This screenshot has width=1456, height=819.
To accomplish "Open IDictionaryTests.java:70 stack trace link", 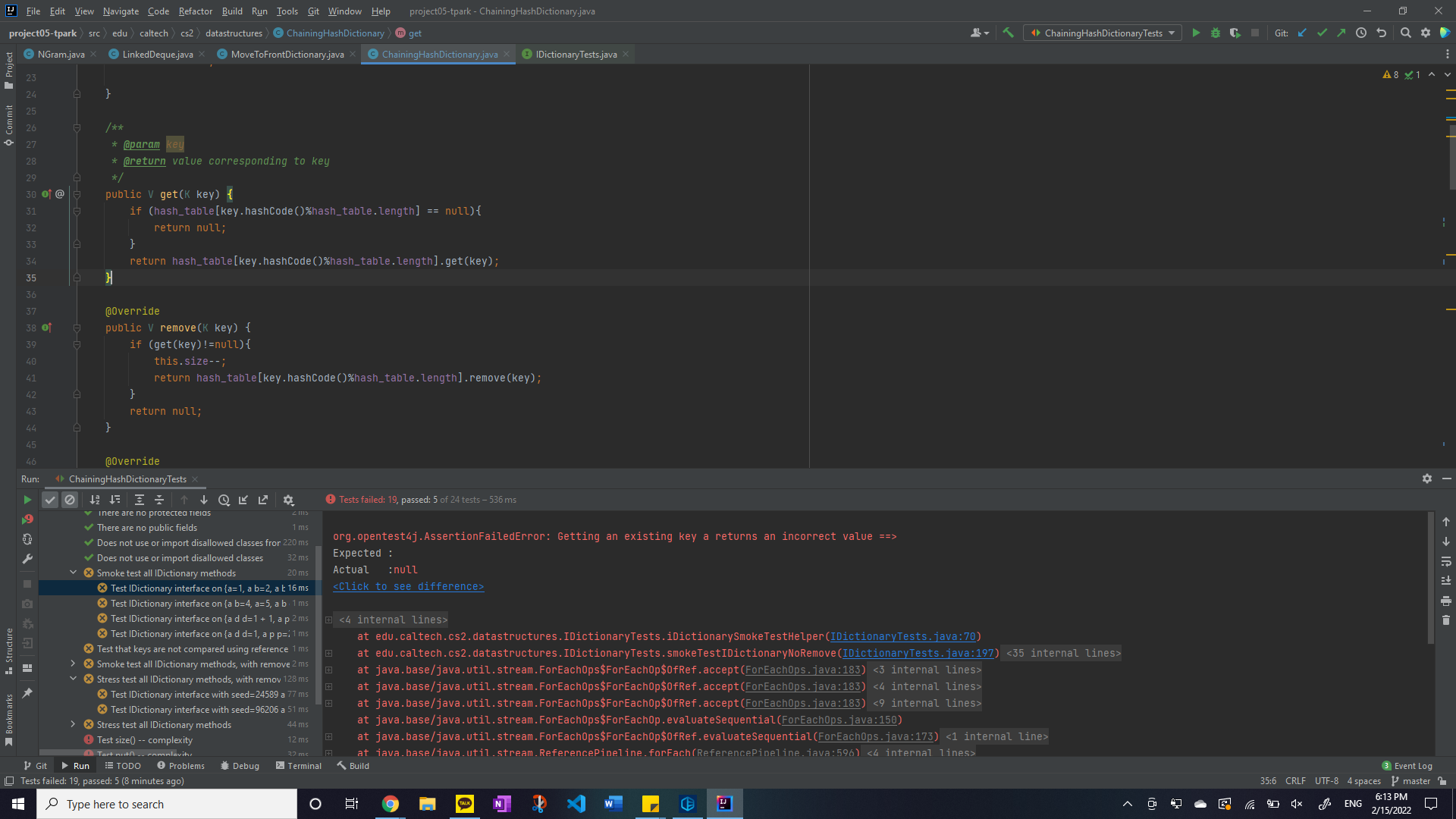I will [x=902, y=636].
